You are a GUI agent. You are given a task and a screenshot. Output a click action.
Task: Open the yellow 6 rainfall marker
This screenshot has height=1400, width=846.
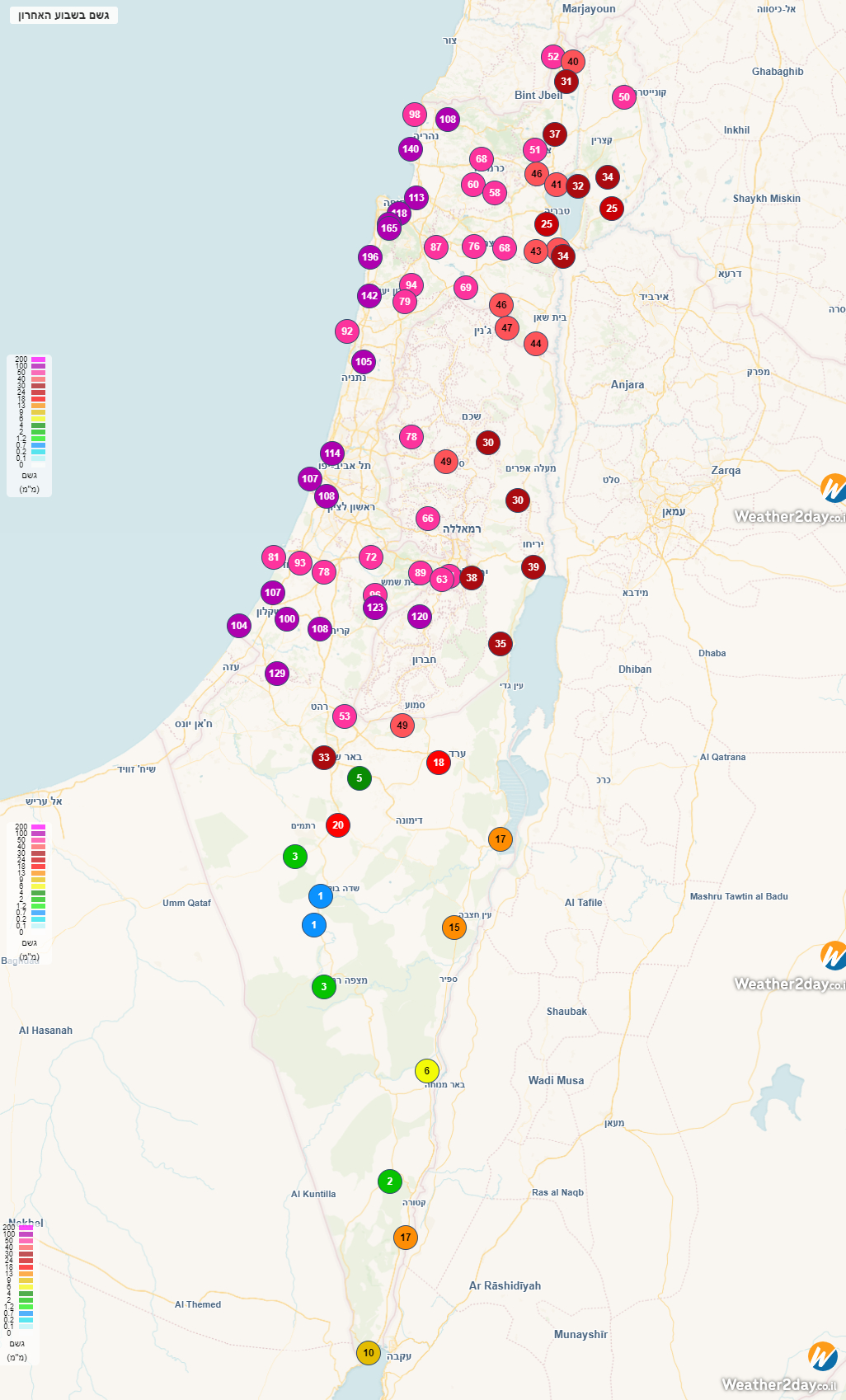tap(427, 1071)
